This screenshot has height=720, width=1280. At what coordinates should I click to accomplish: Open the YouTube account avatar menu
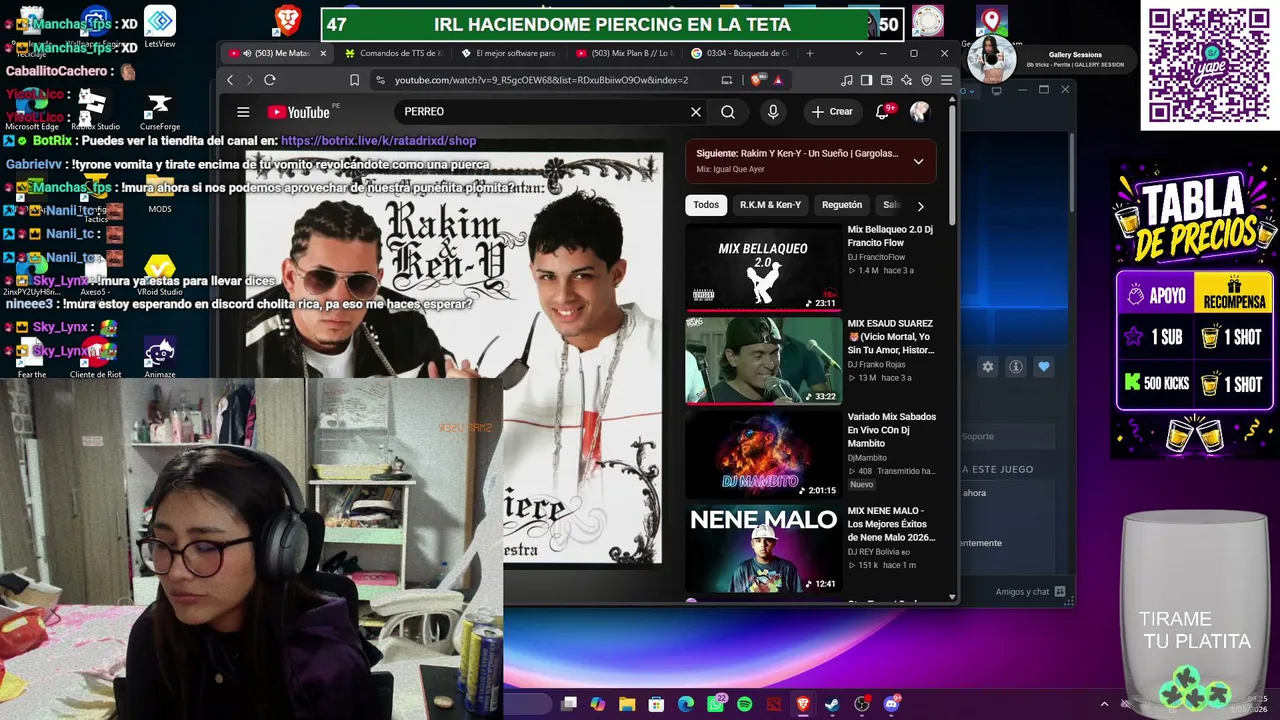tap(920, 112)
